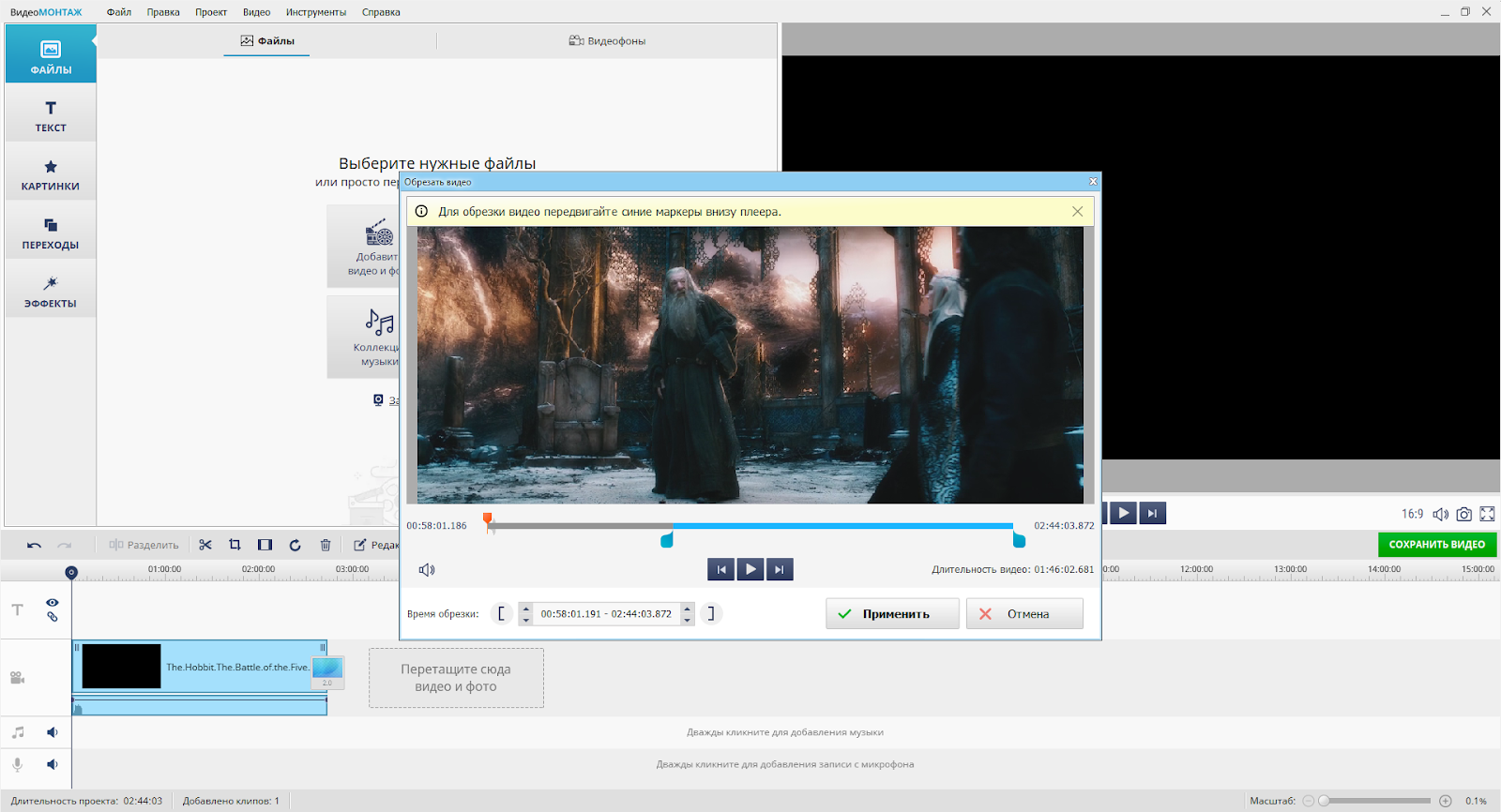Click the orange playhead in trim dialog

[487, 519]
